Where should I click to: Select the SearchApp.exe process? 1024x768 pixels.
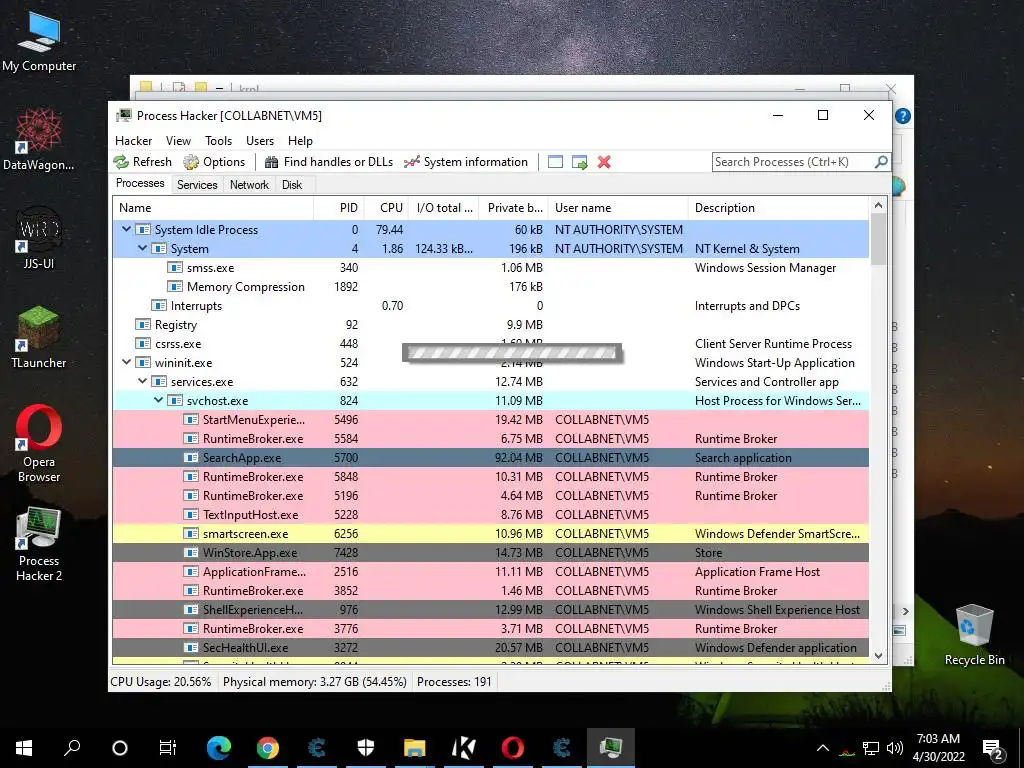[x=490, y=457]
